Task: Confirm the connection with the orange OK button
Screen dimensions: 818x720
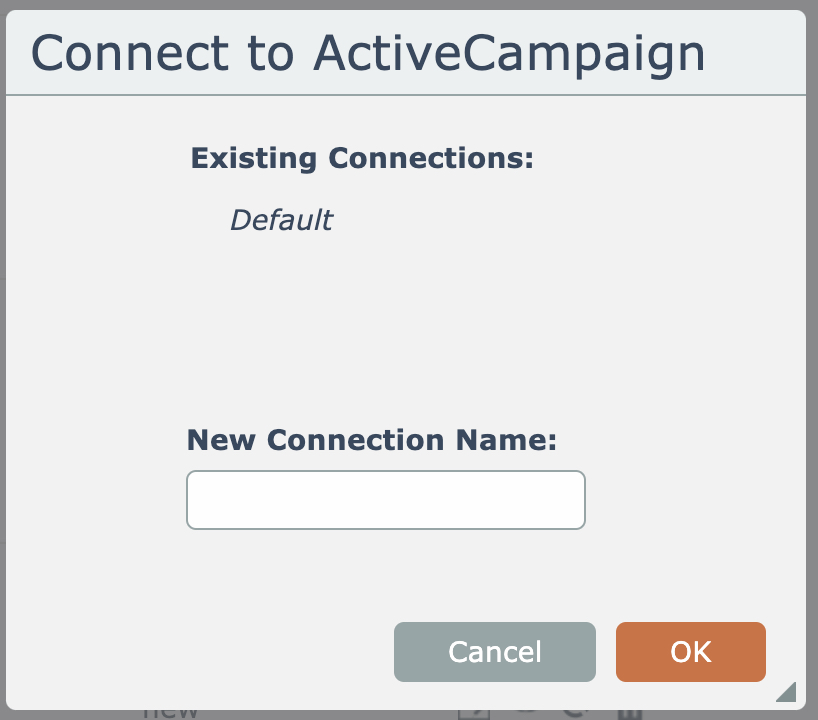Action: click(690, 652)
